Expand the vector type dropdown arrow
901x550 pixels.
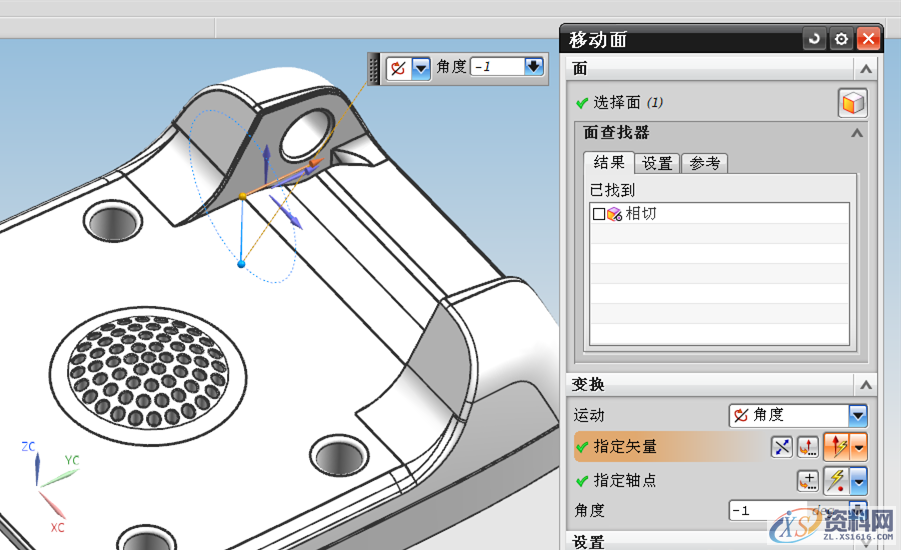[x=859, y=447]
